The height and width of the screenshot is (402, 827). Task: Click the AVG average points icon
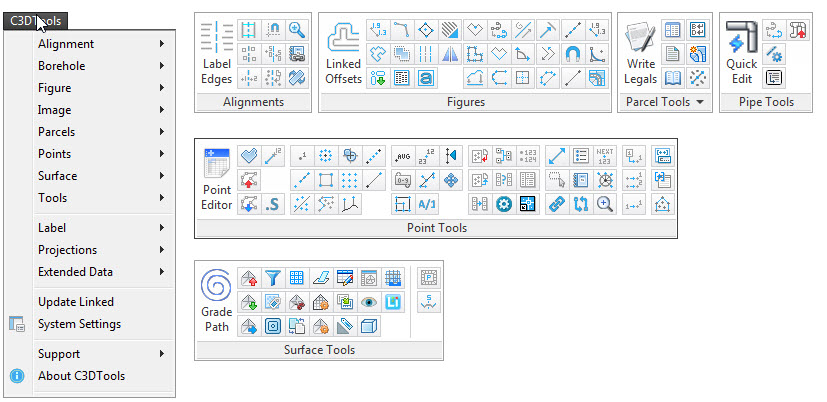pyautogui.click(x=402, y=156)
